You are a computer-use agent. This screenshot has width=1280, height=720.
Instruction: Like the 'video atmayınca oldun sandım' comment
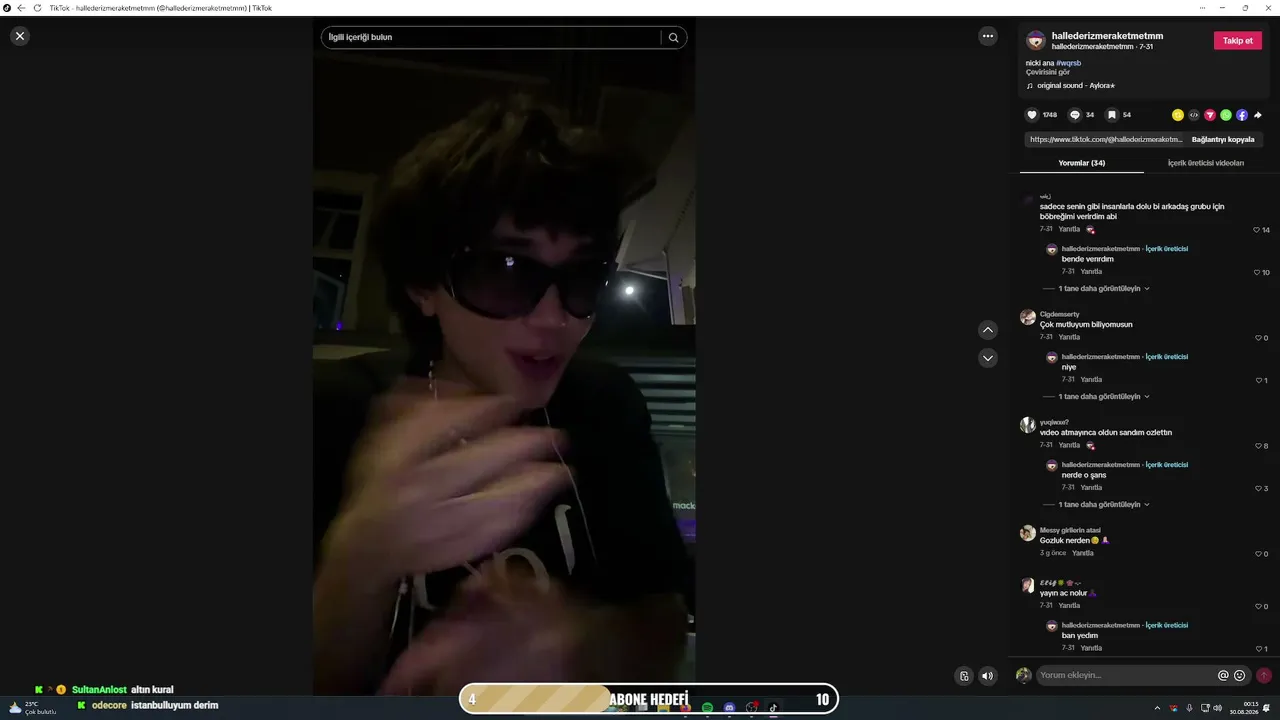click(1259, 446)
